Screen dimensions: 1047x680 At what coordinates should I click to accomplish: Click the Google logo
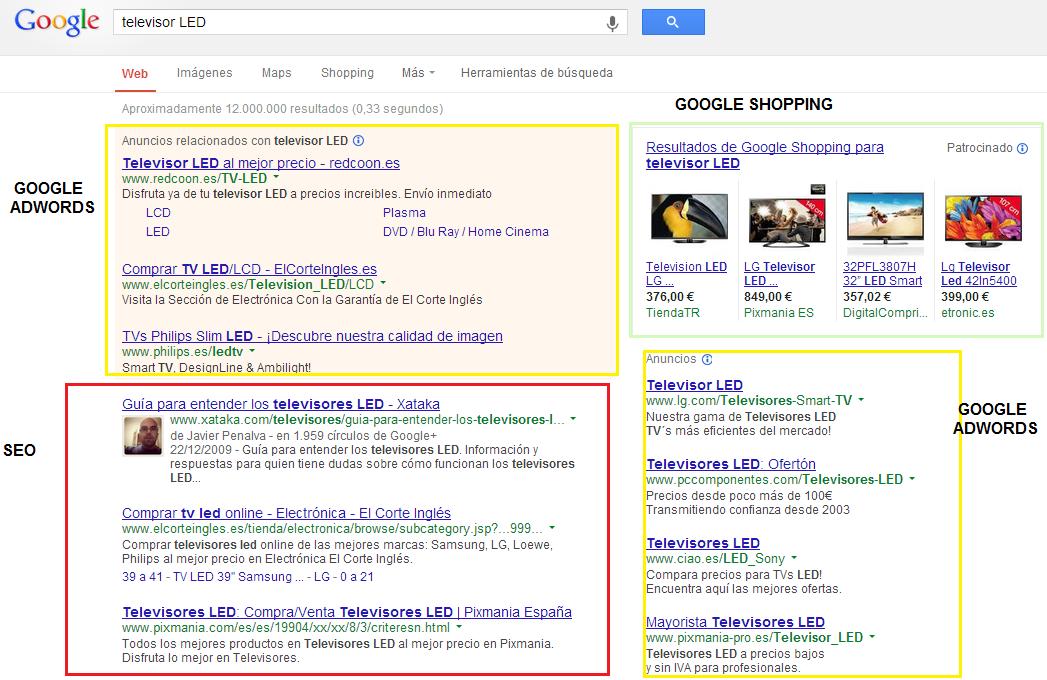pos(57,22)
